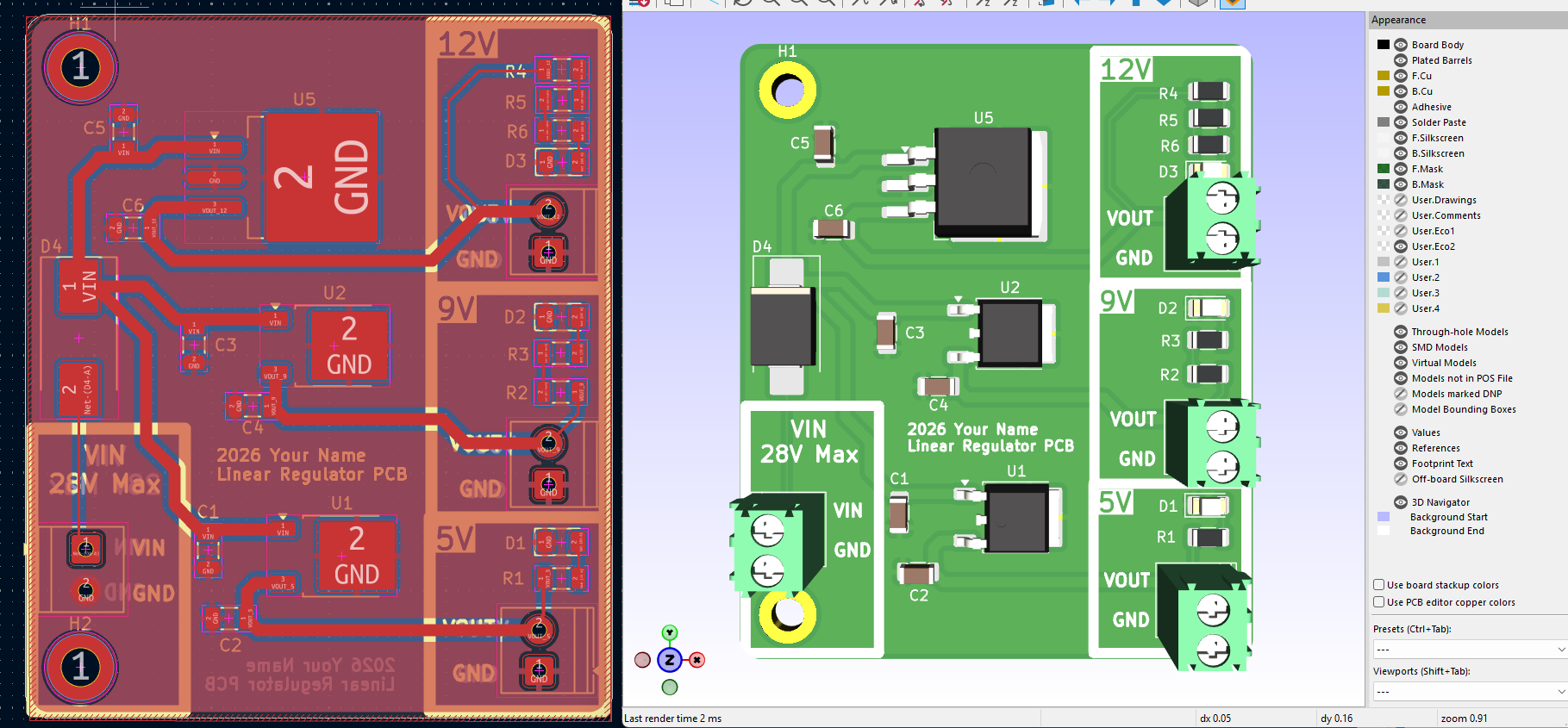
Task: Show Model Bounding Boxes
Action: pos(1401,409)
